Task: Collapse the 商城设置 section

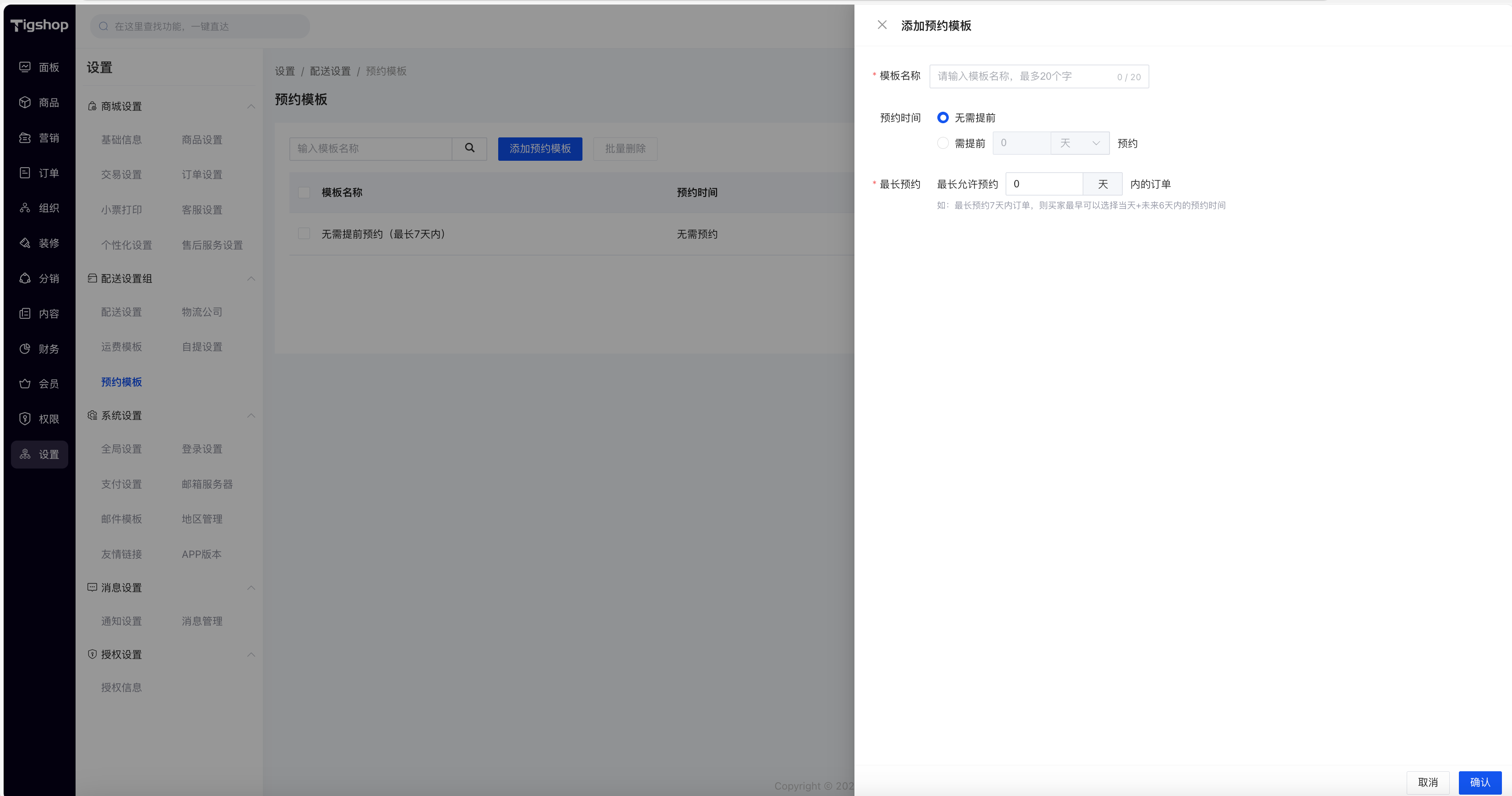Action: click(x=251, y=106)
